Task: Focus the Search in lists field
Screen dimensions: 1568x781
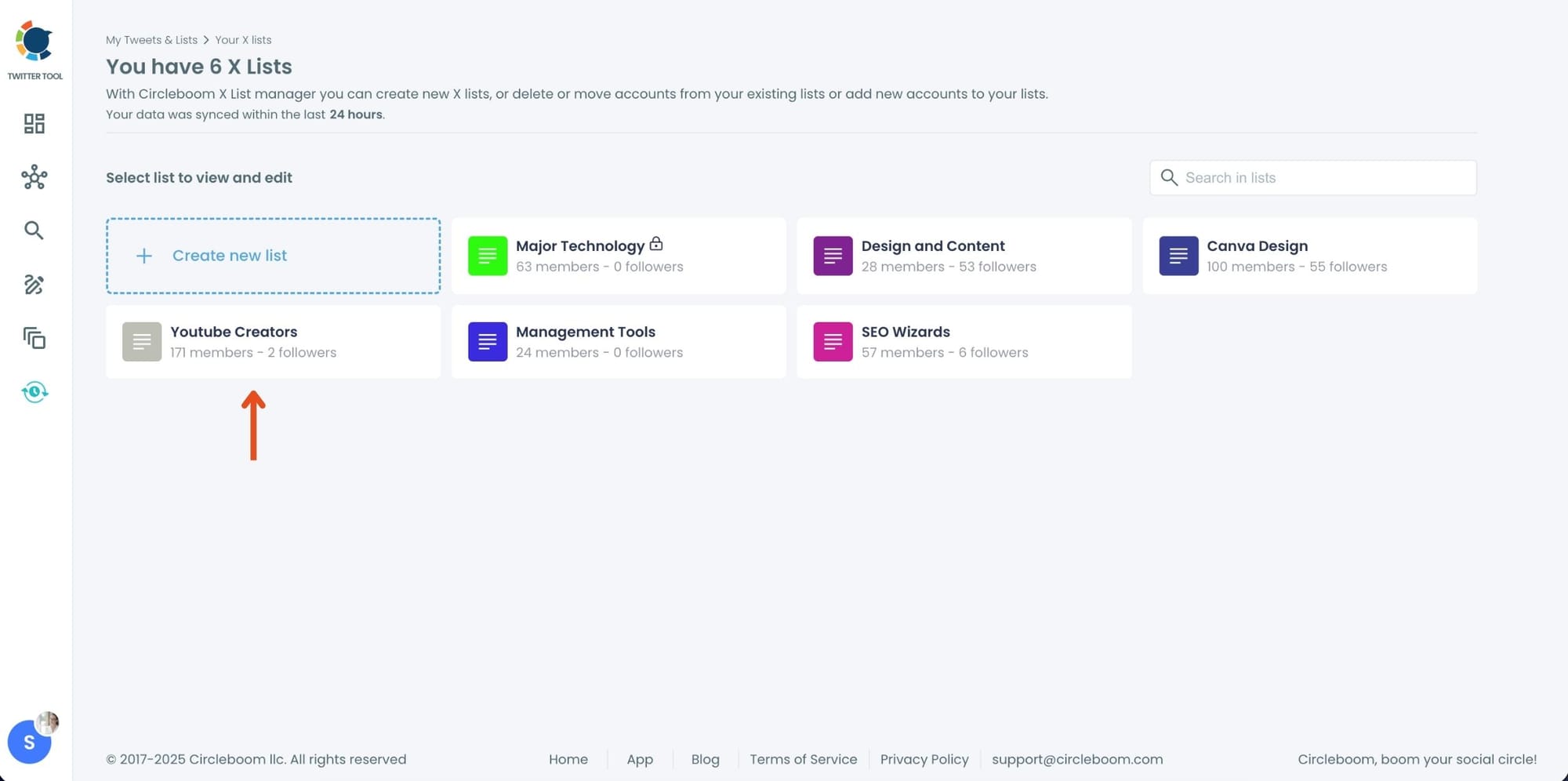Action: point(1325,178)
